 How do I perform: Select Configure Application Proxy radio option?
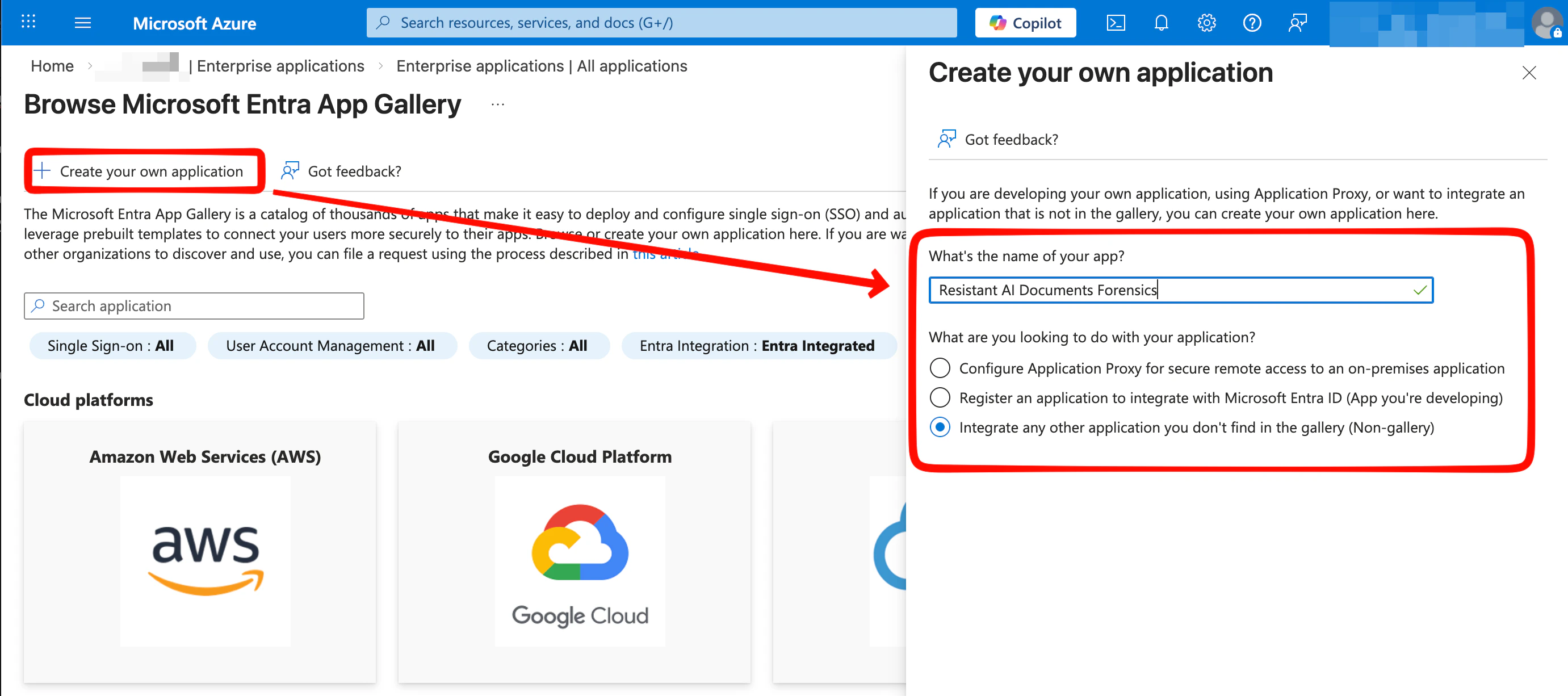click(x=940, y=368)
